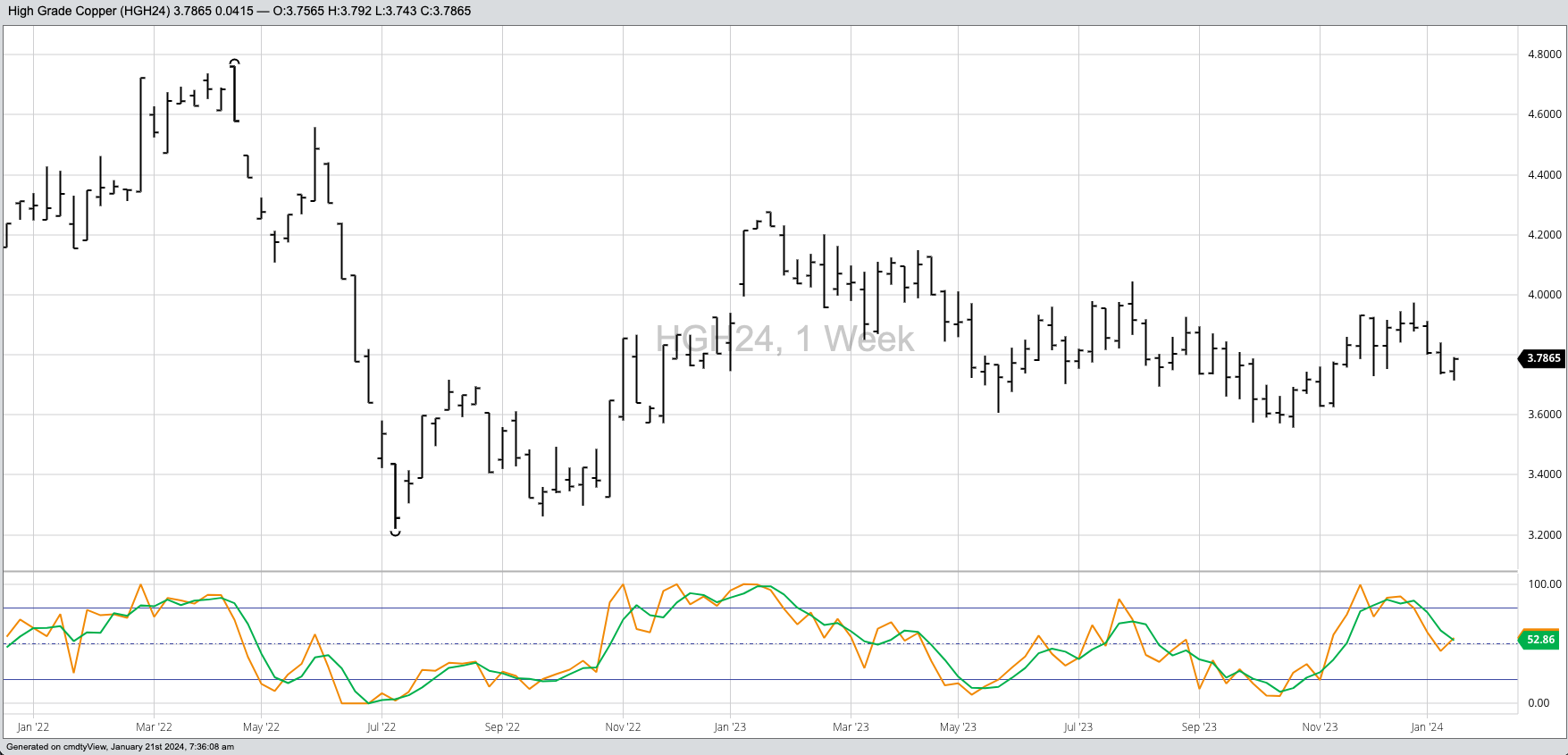Select the Jul '22 date label
Screen dimensions: 1568x755
(x=382, y=727)
